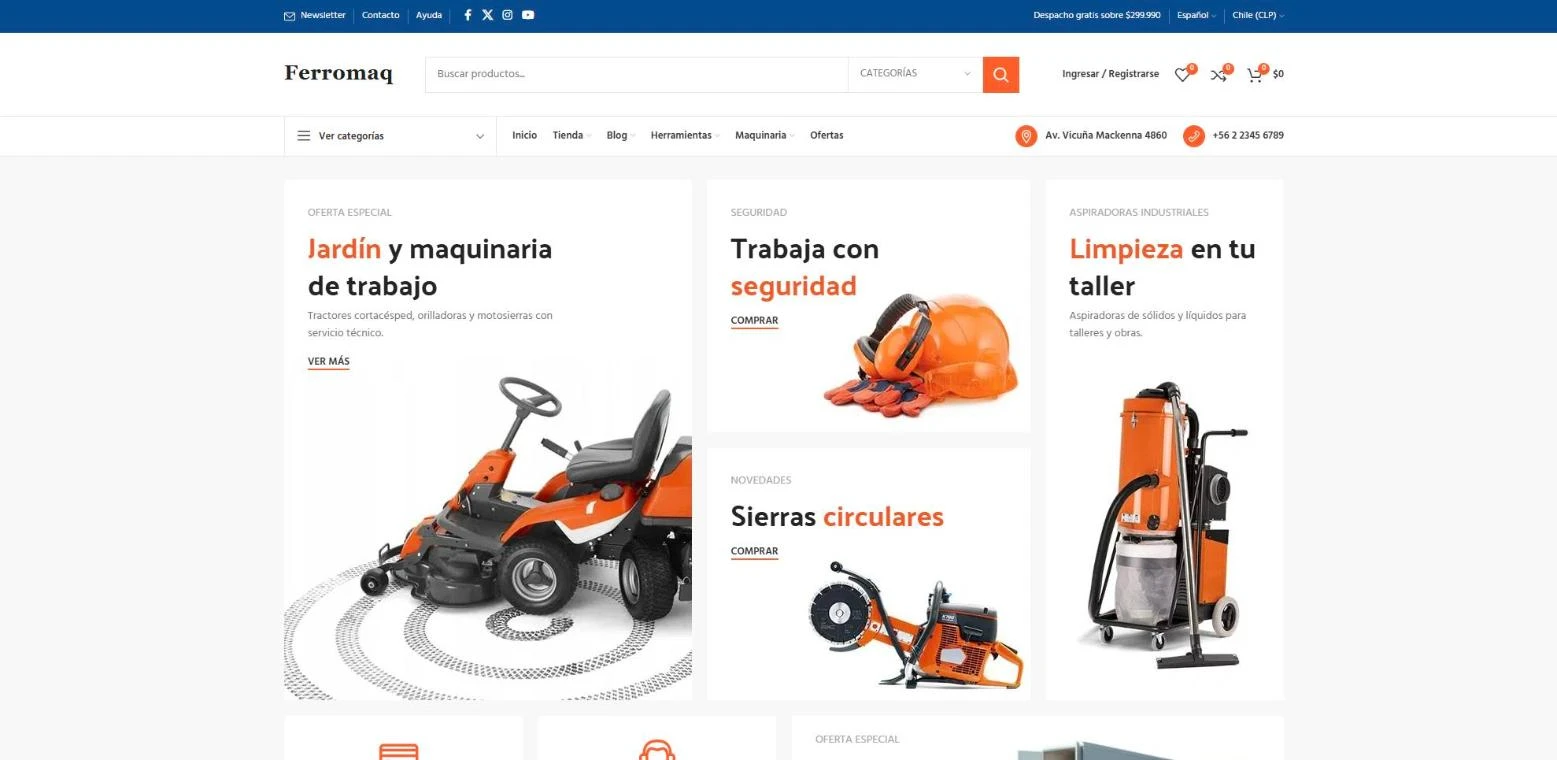Open the Blog menu item

click(620, 136)
